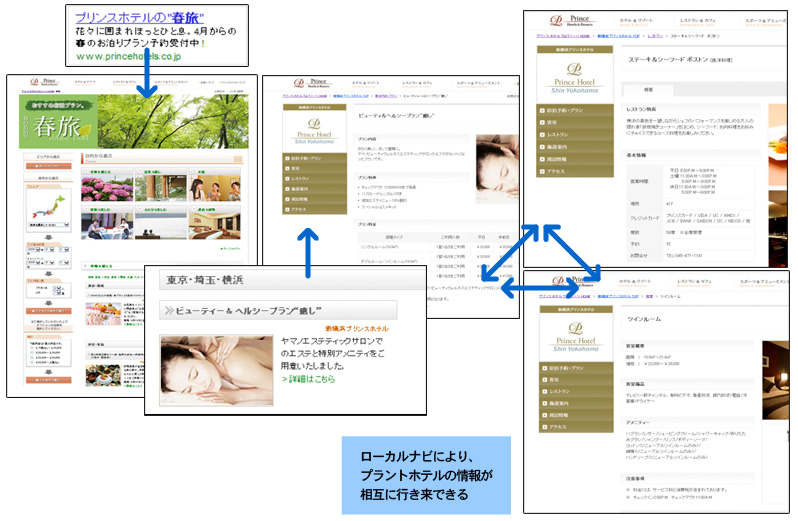
Task: Click the Prince Hotels HOME breadcrumb on Boston page
Action: coord(563,37)
